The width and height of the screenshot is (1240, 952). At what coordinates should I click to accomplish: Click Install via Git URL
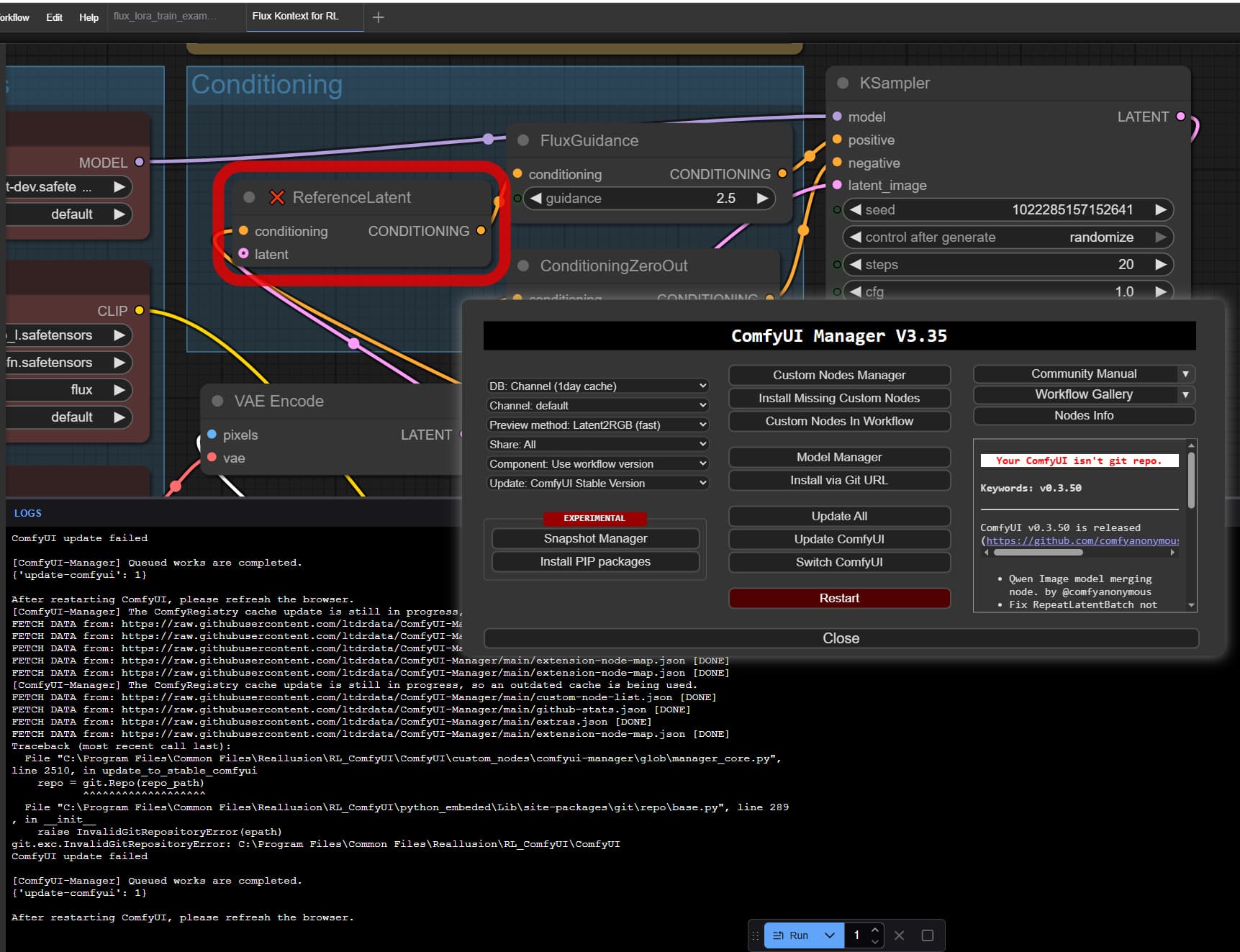tap(839, 480)
